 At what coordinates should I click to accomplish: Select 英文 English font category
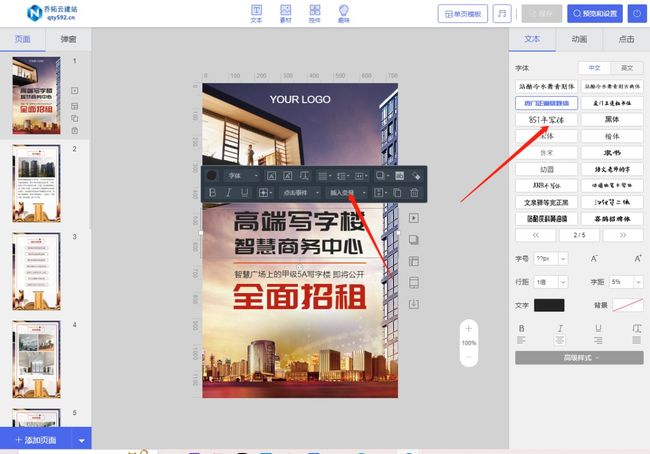[627, 68]
